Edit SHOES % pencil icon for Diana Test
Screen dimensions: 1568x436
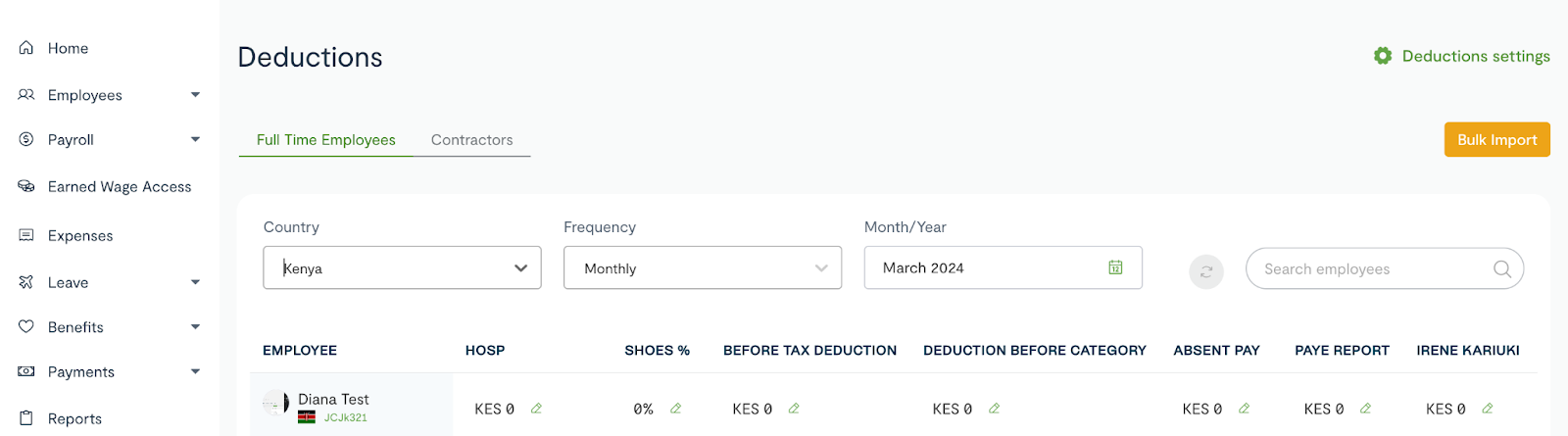tap(675, 409)
